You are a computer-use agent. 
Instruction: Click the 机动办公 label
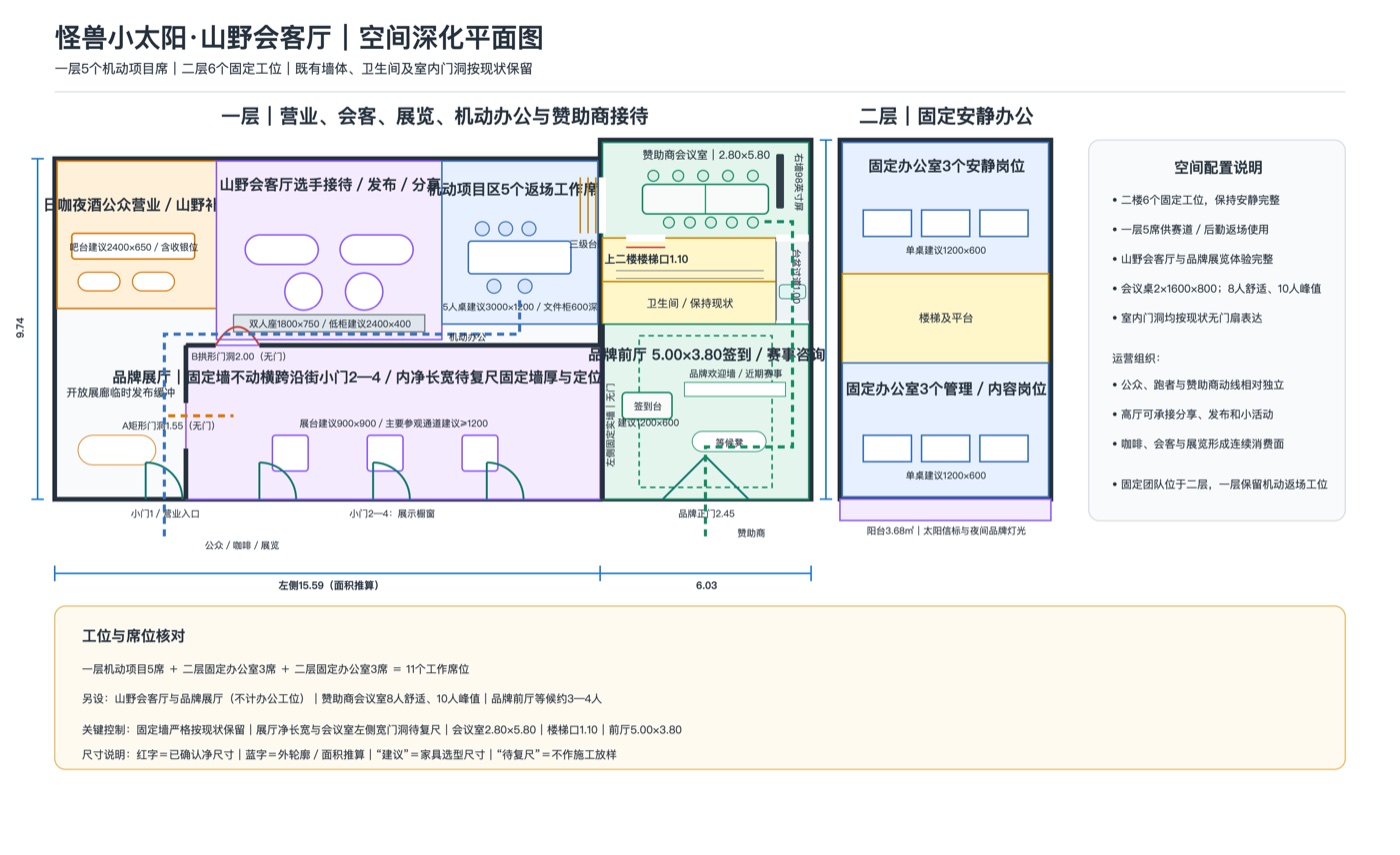pos(466,338)
